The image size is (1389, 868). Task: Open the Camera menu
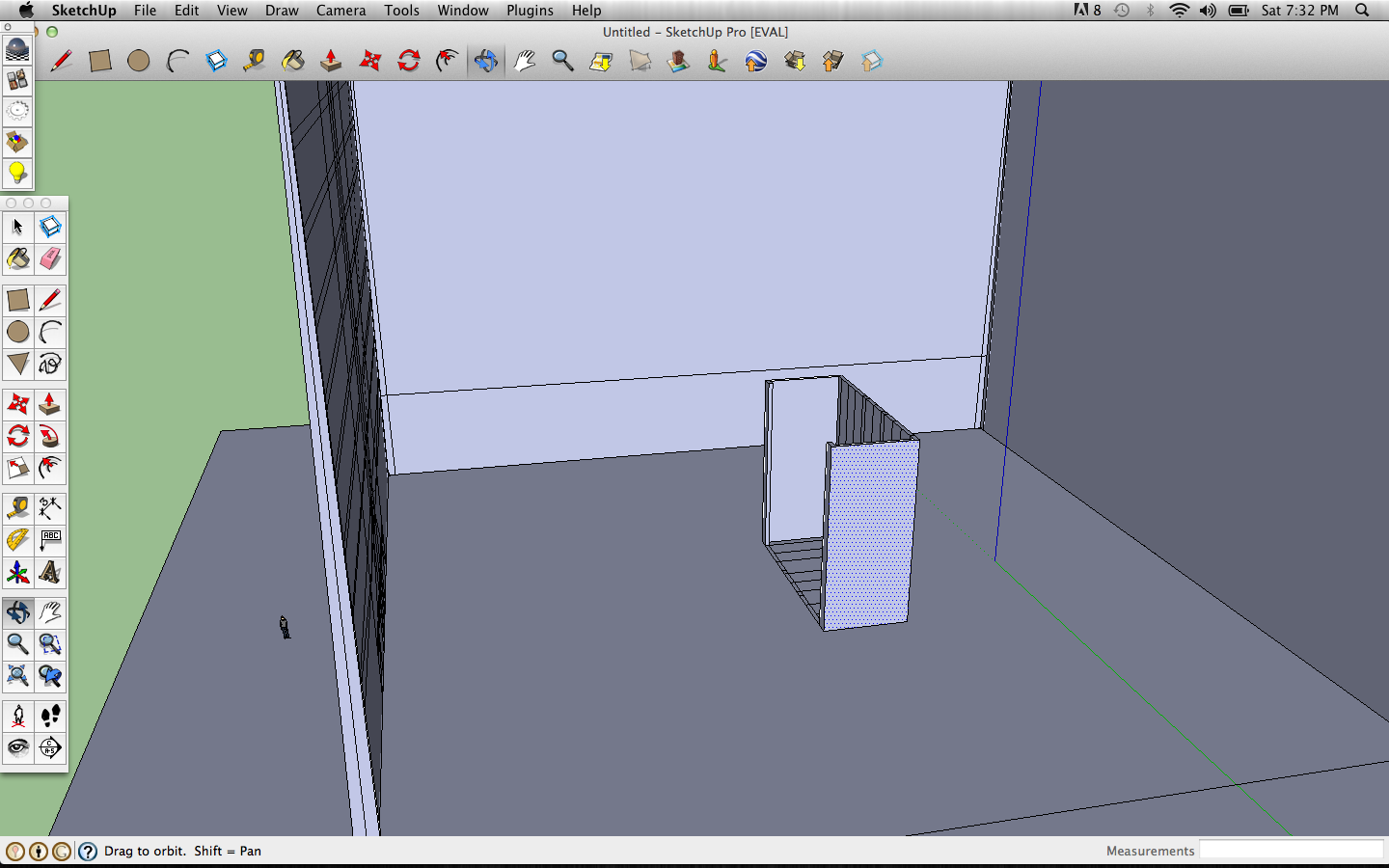pyautogui.click(x=340, y=11)
